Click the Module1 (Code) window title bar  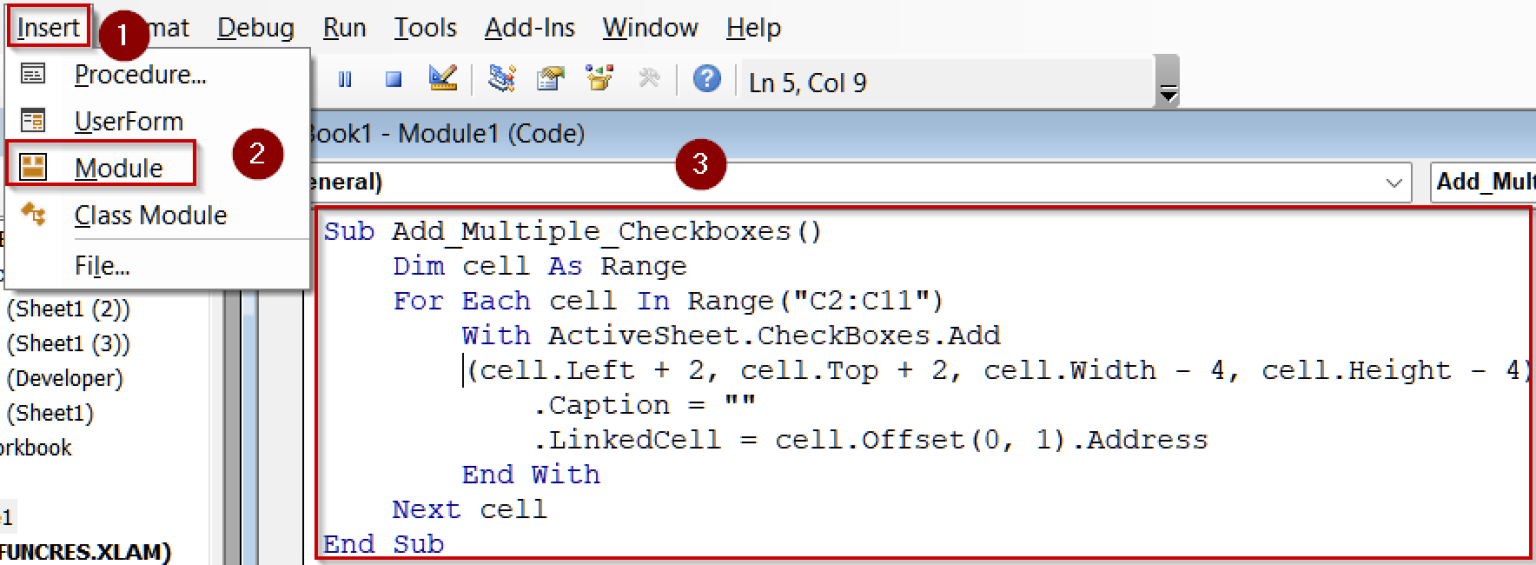pos(920,133)
